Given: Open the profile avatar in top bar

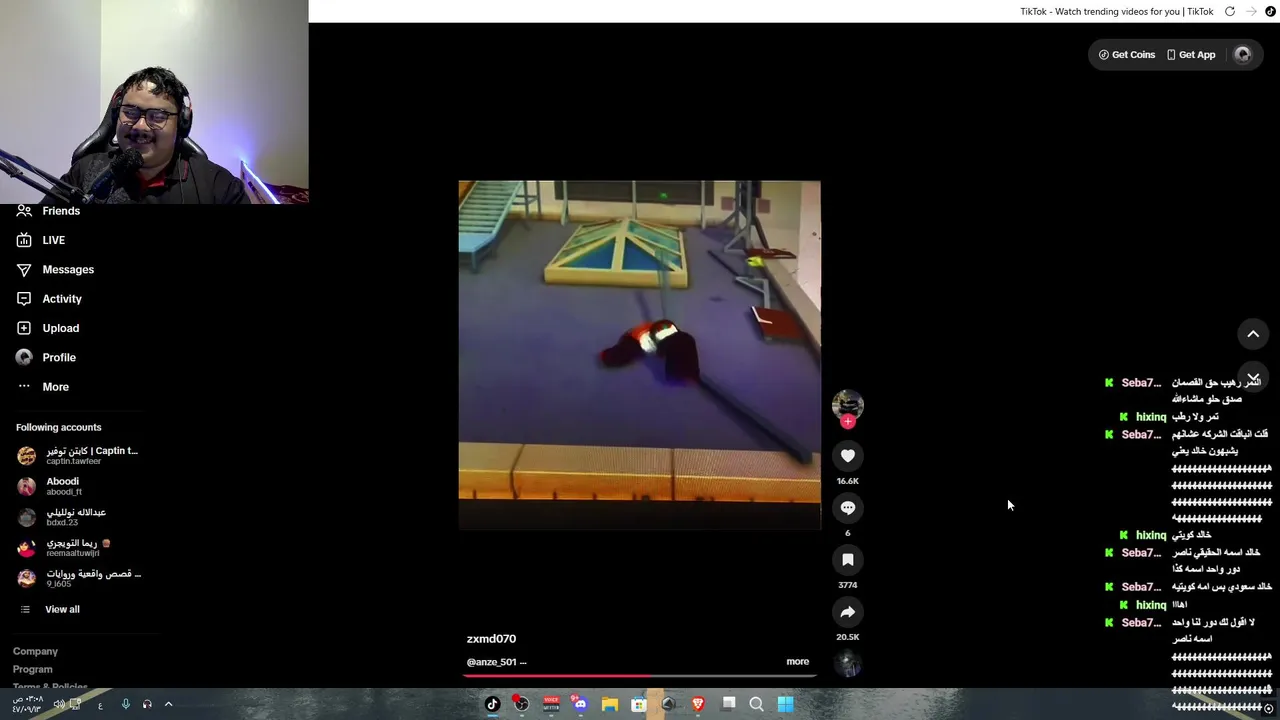Looking at the screenshot, I should (x=1243, y=55).
